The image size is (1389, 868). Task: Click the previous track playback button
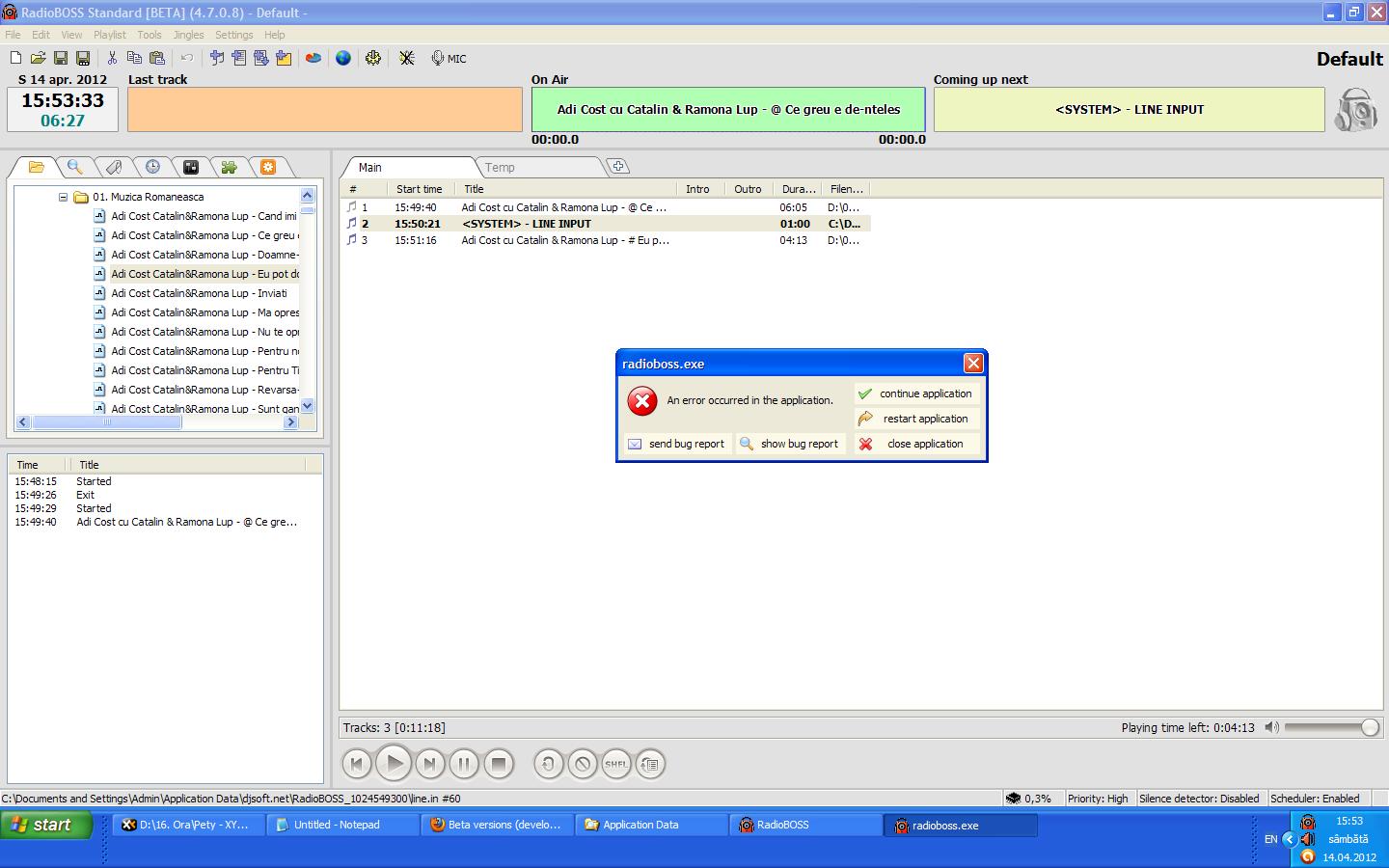click(x=357, y=764)
